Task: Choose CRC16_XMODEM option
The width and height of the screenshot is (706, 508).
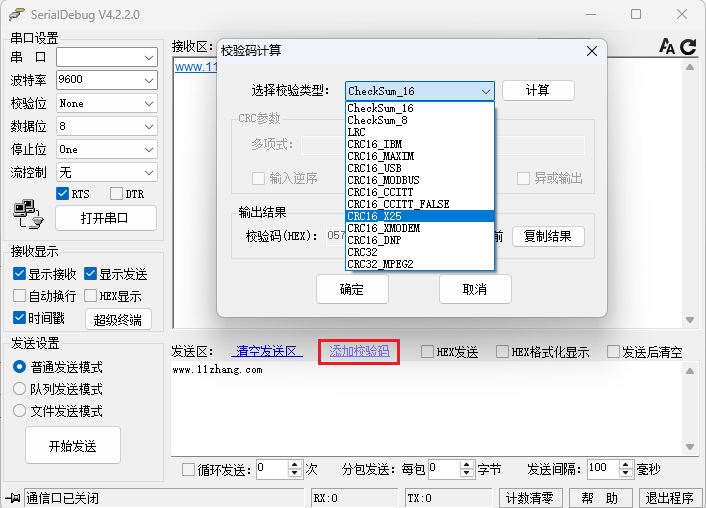Action: (x=420, y=228)
